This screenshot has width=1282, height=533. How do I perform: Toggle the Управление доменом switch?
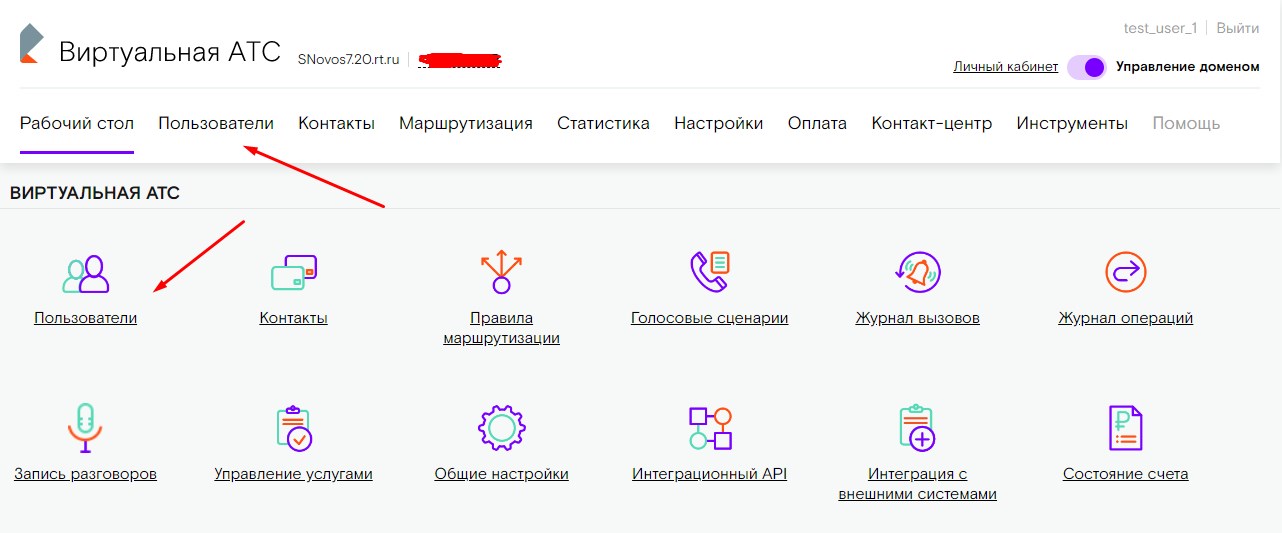[1086, 67]
